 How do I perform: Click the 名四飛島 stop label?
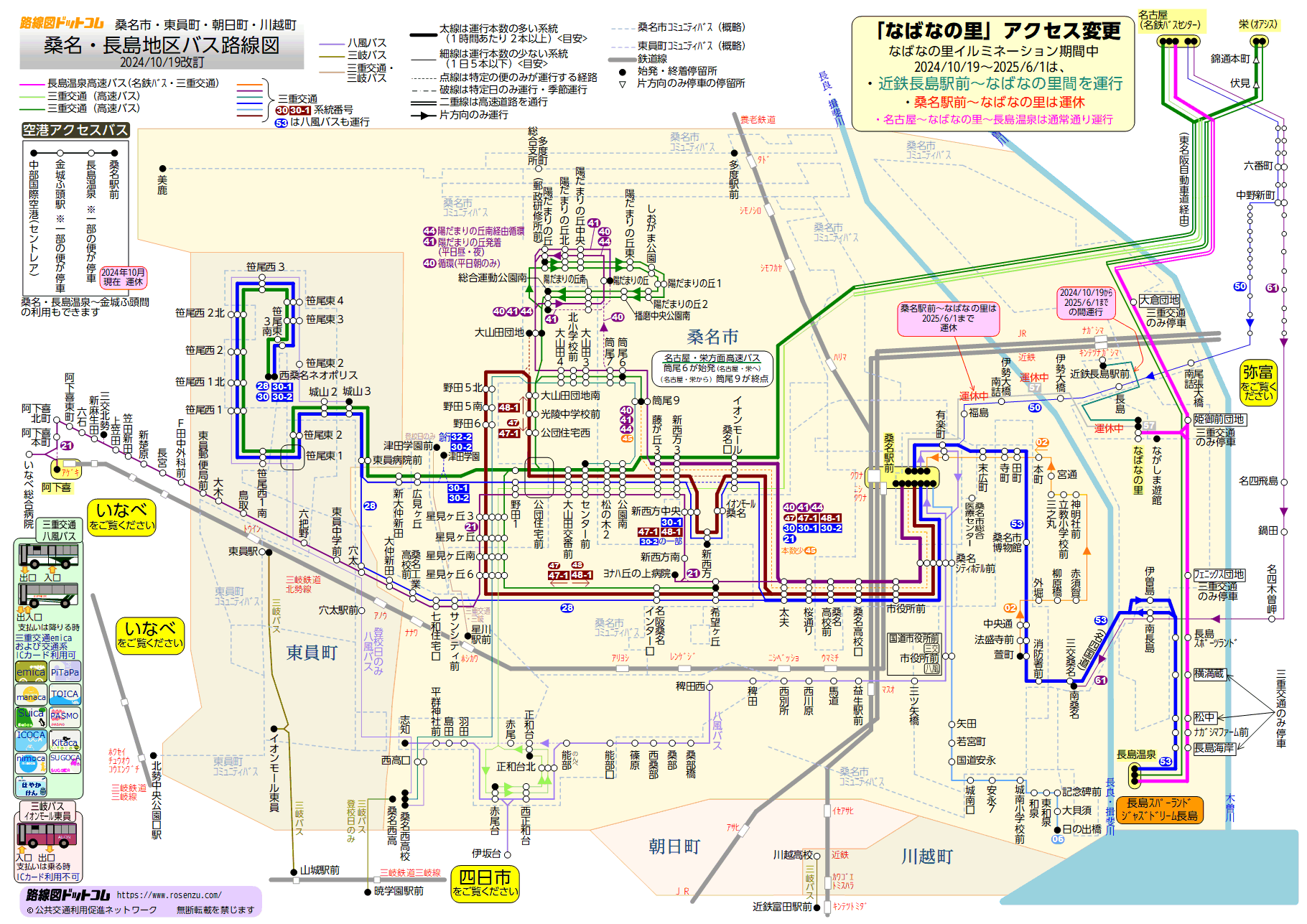(x=1258, y=481)
